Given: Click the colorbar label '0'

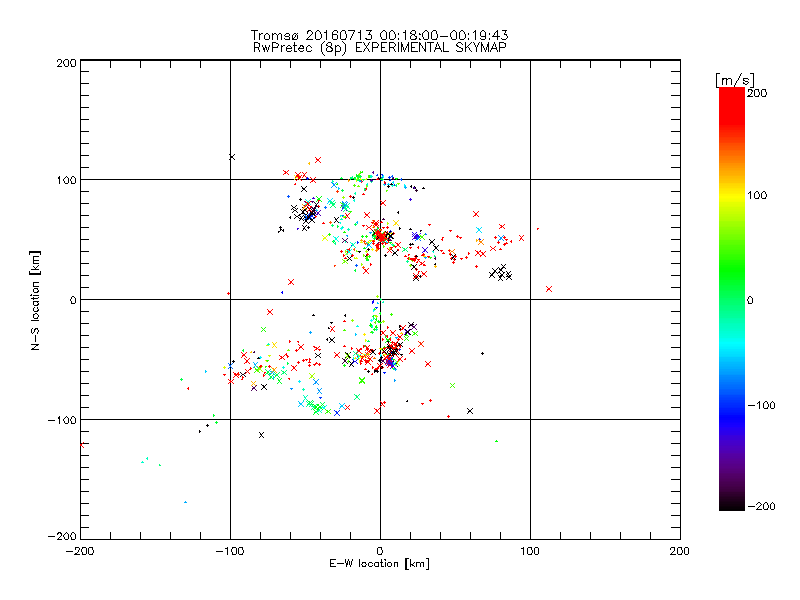Looking at the screenshot, I should [x=750, y=300].
